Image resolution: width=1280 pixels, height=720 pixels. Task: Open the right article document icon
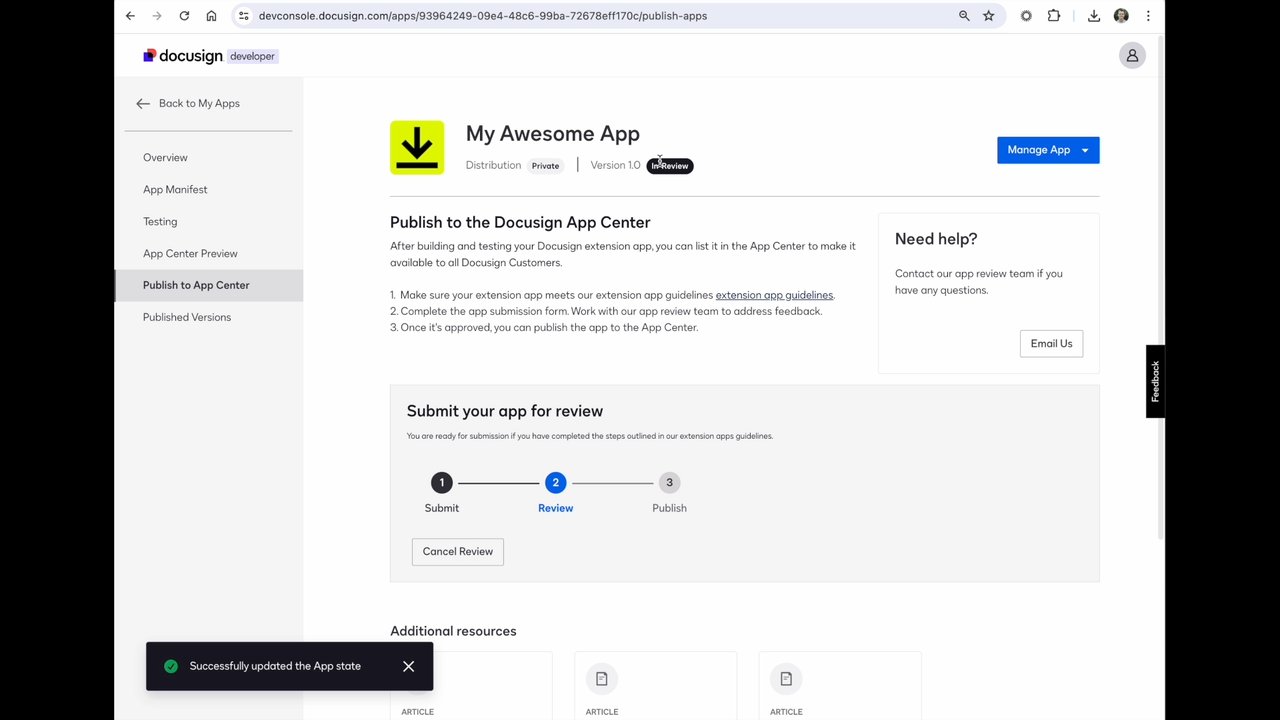pyautogui.click(x=786, y=679)
